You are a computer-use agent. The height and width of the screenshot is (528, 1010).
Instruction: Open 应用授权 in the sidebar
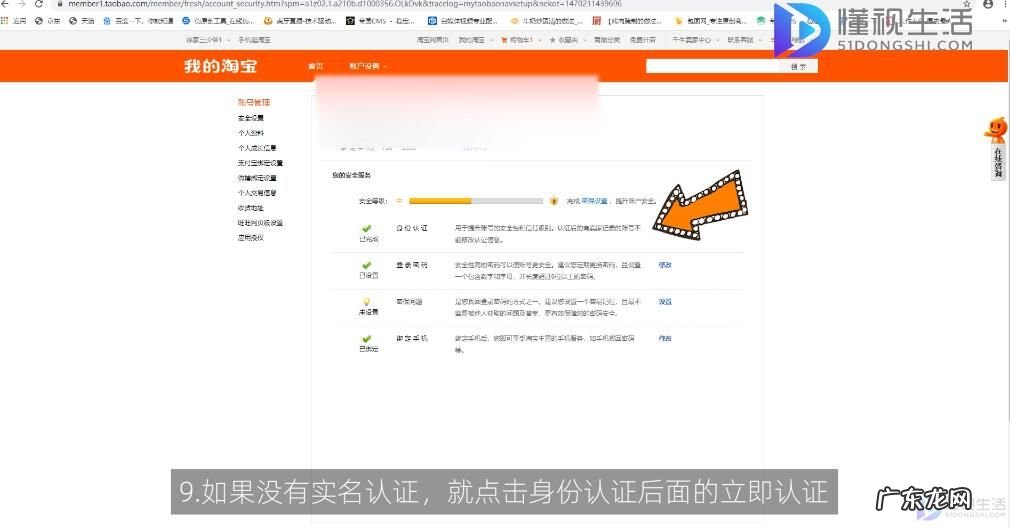251,238
